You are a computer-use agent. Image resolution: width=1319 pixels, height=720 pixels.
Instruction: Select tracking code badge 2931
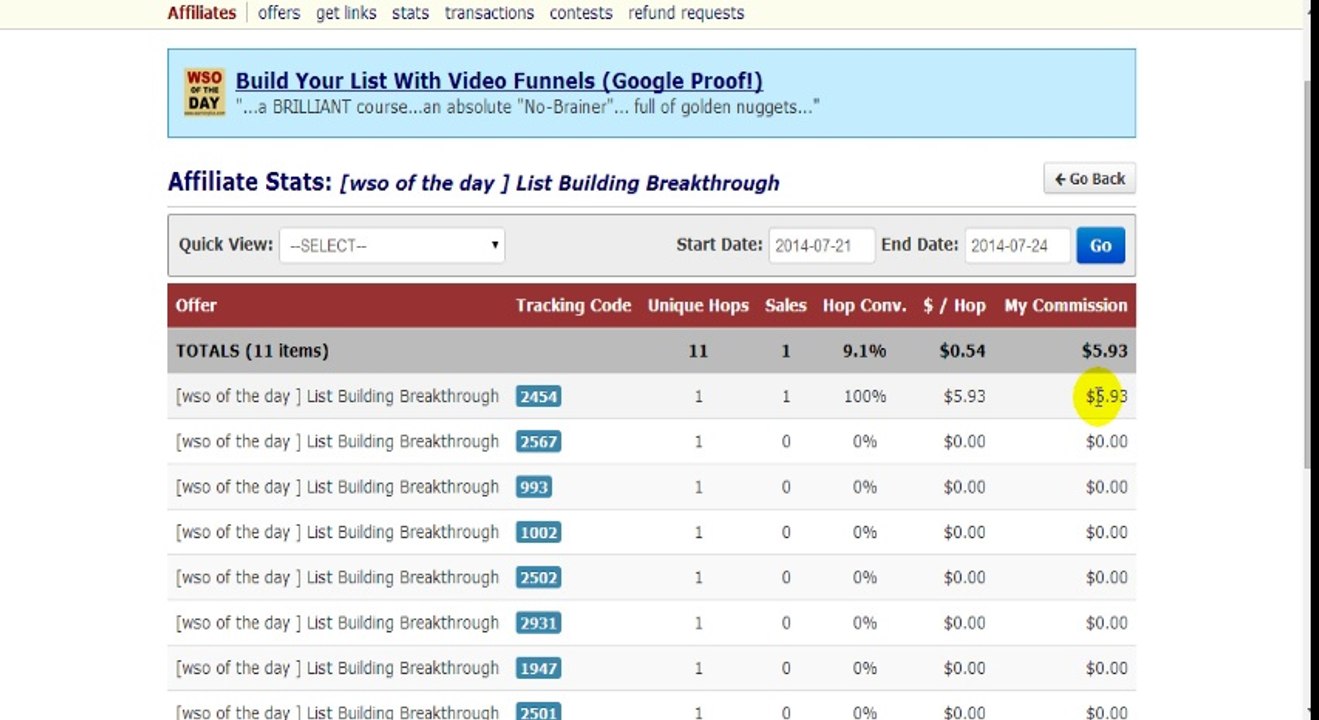(x=538, y=623)
